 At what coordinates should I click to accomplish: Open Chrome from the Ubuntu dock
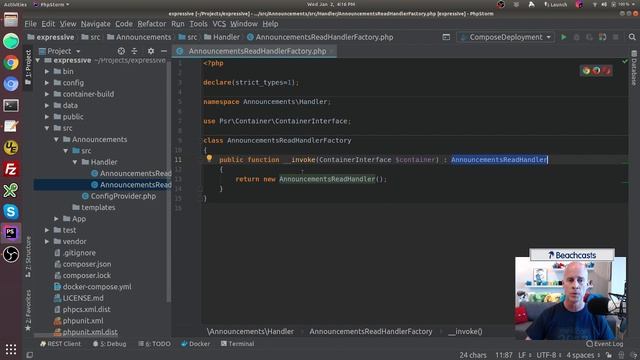[11, 63]
